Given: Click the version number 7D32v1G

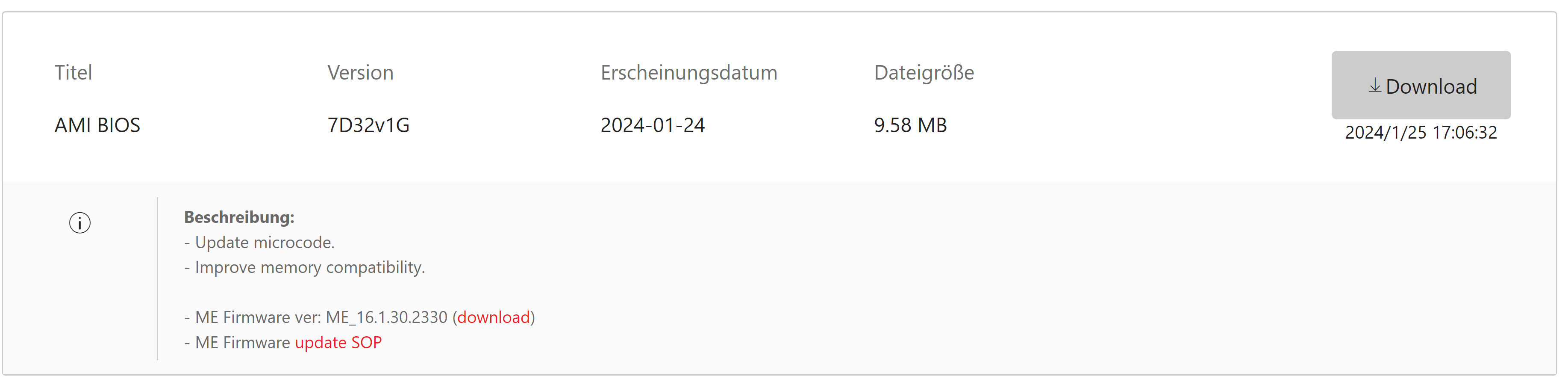Looking at the screenshot, I should pyautogui.click(x=368, y=125).
